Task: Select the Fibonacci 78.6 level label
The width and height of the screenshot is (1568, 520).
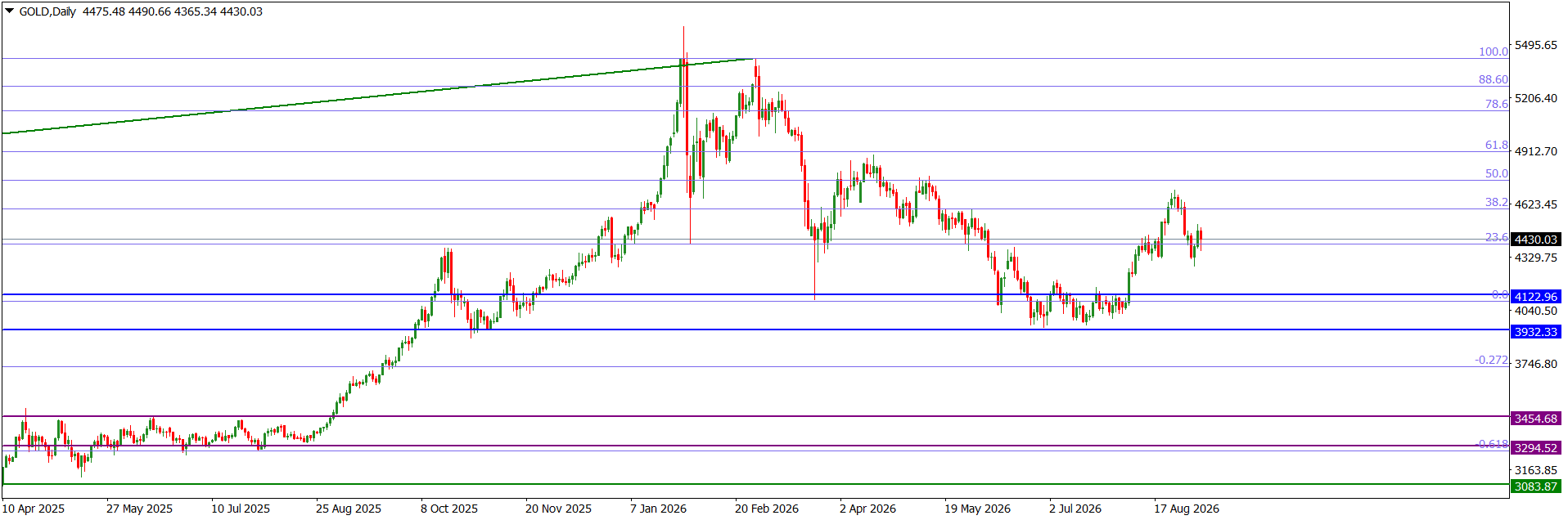Action: (1496, 104)
